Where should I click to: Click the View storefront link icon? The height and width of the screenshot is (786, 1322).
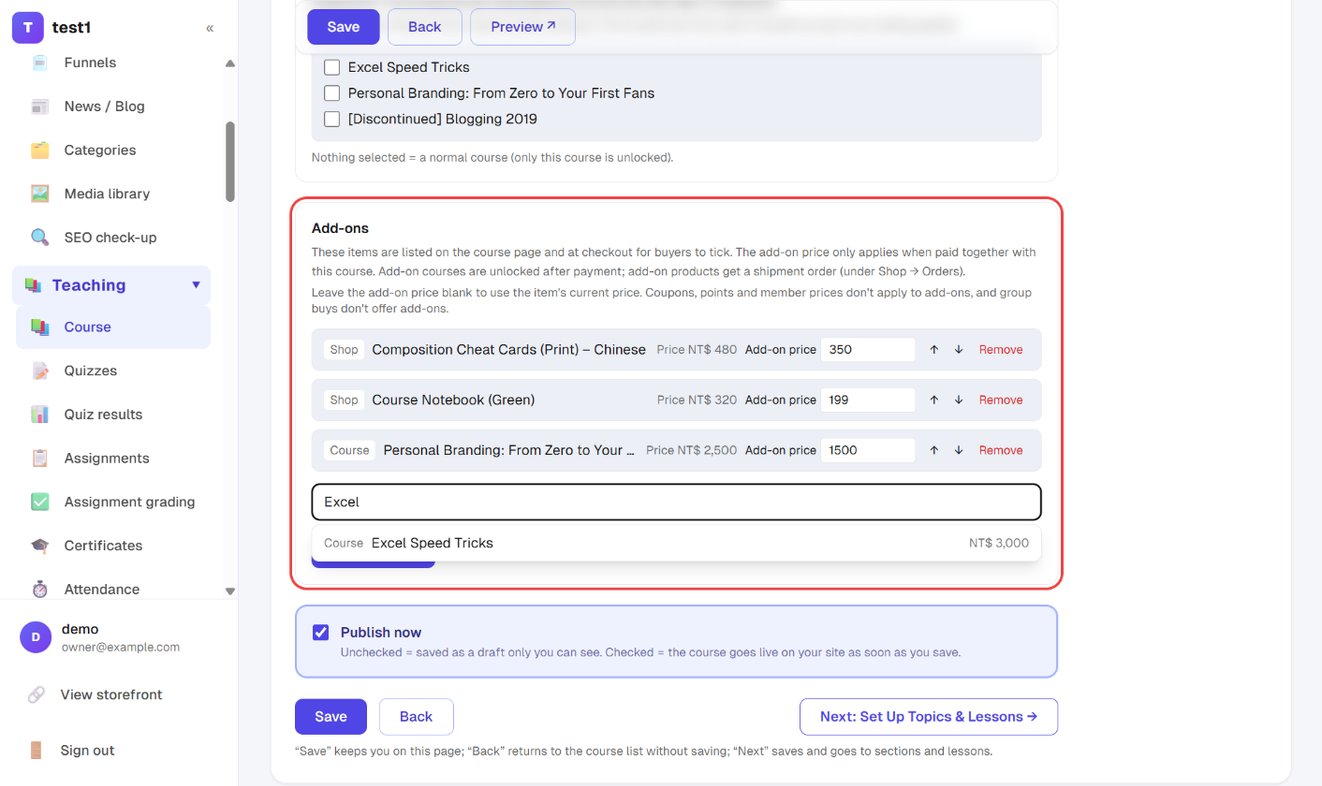[x=36, y=695]
